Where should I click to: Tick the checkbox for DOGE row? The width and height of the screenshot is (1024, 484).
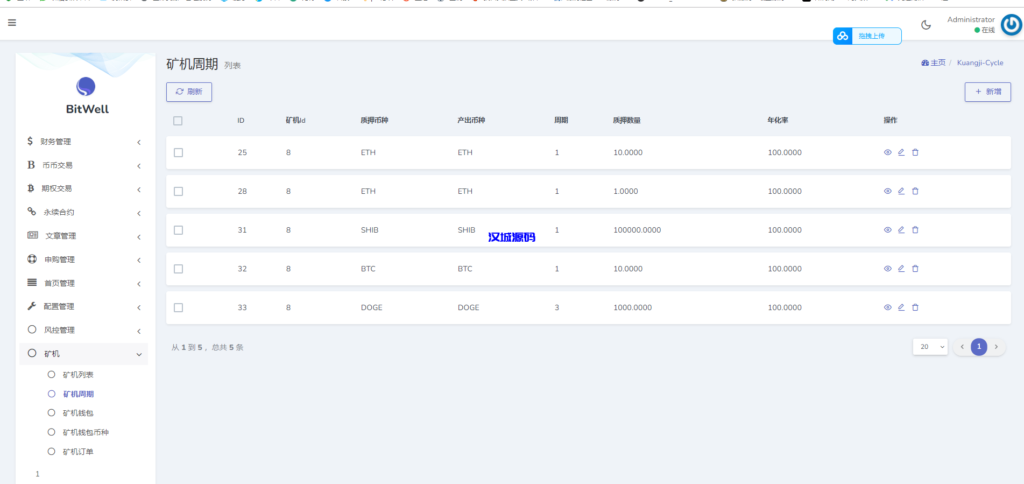tap(178, 307)
